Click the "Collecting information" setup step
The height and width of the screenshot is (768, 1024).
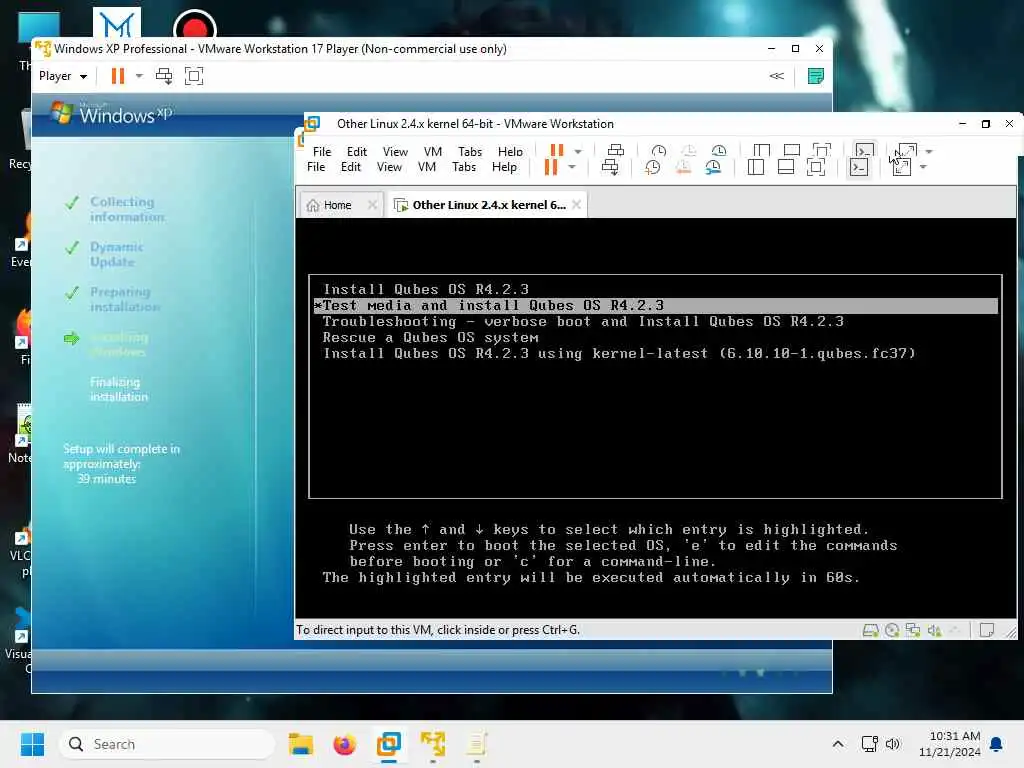point(127,209)
